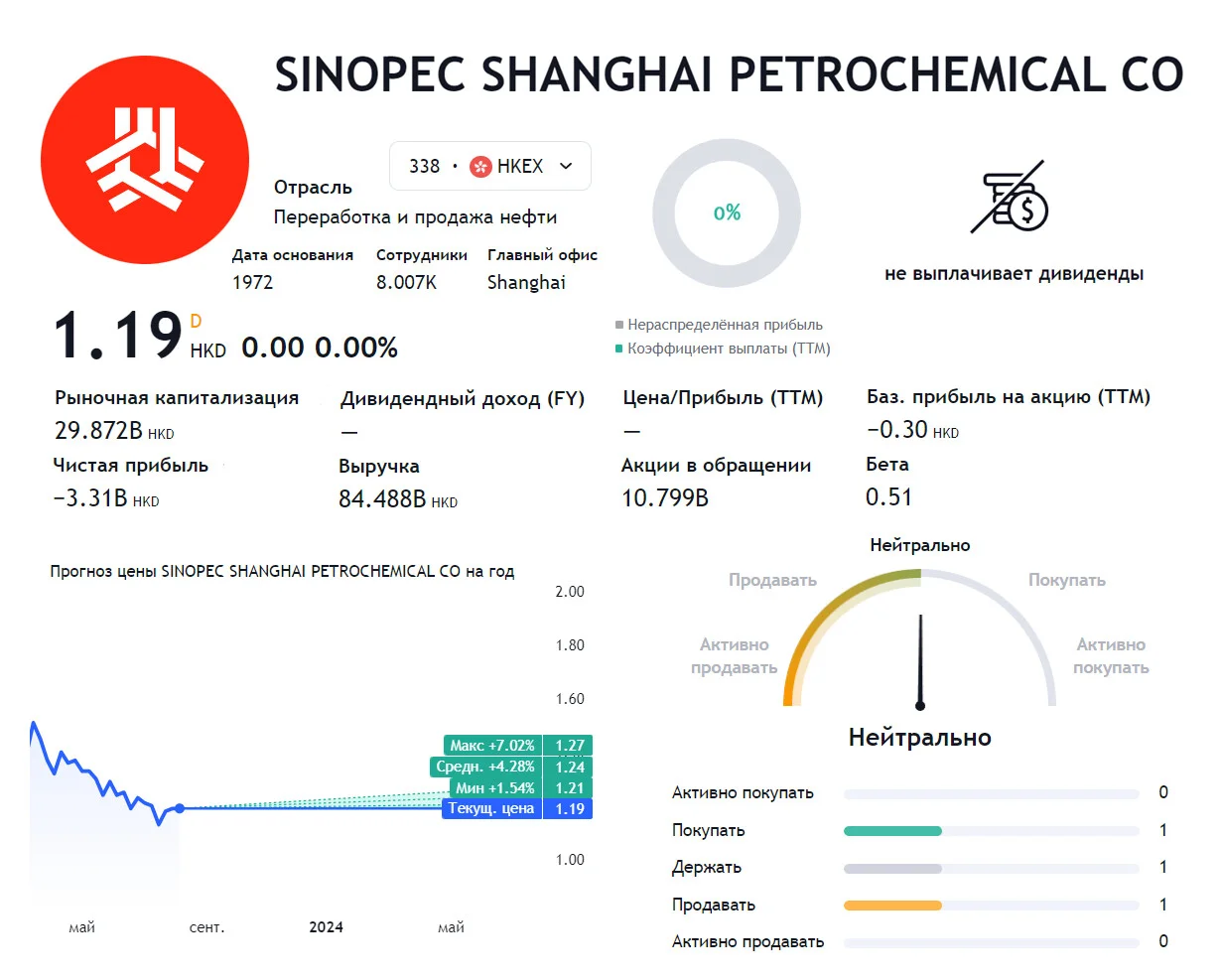Viewport: 1221px width, 980px height.
Task: Click the green Покупать rating bar
Action: 892,831
